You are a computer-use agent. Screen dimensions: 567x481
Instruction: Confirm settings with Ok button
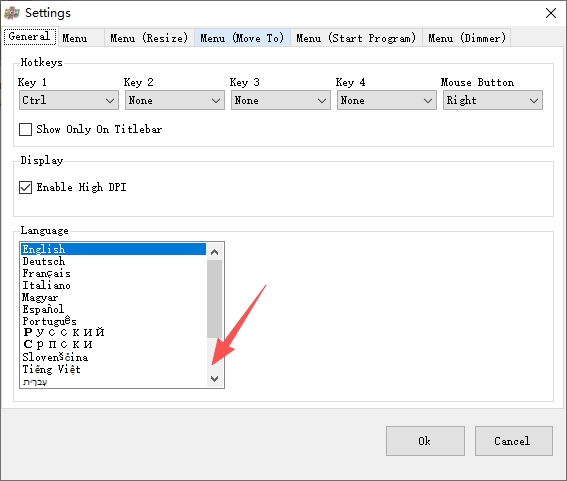[425, 441]
